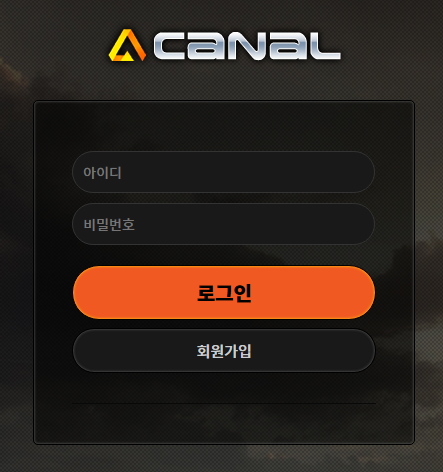Focus the 비밀번호 input field

223,224
